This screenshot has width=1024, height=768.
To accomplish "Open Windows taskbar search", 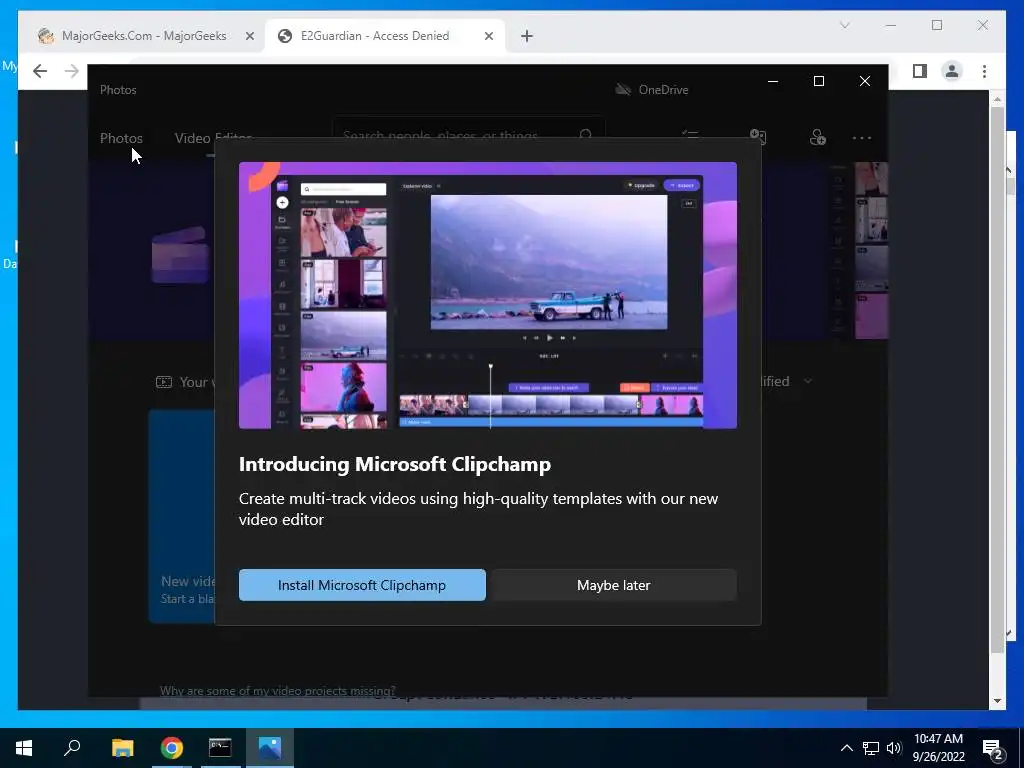I will (72, 747).
